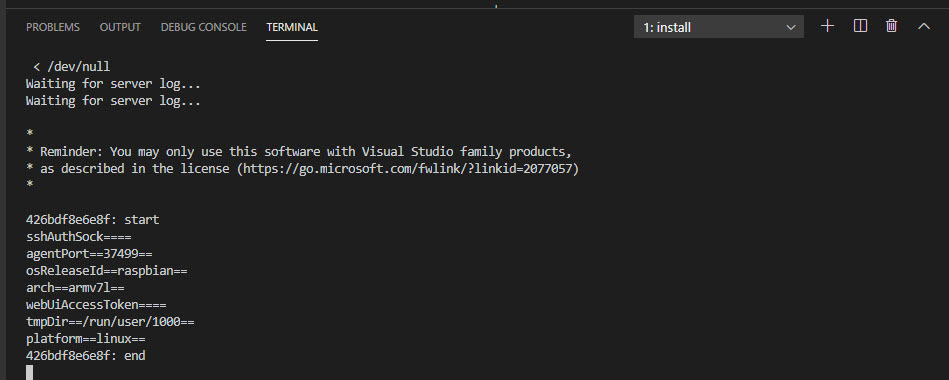Split the terminal panel
The height and width of the screenshot is (380, 949).
tap(860, 26)
